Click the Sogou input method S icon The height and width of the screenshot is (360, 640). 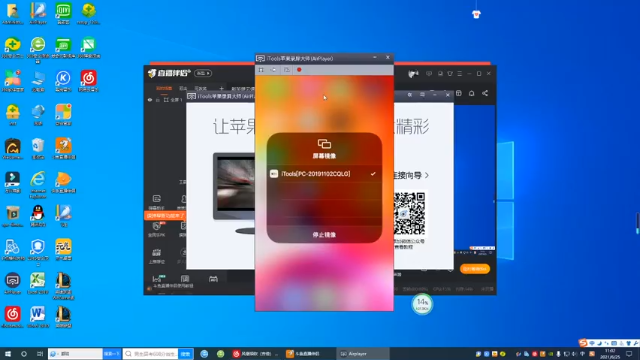pyautogui.click(x=583, y=343)
